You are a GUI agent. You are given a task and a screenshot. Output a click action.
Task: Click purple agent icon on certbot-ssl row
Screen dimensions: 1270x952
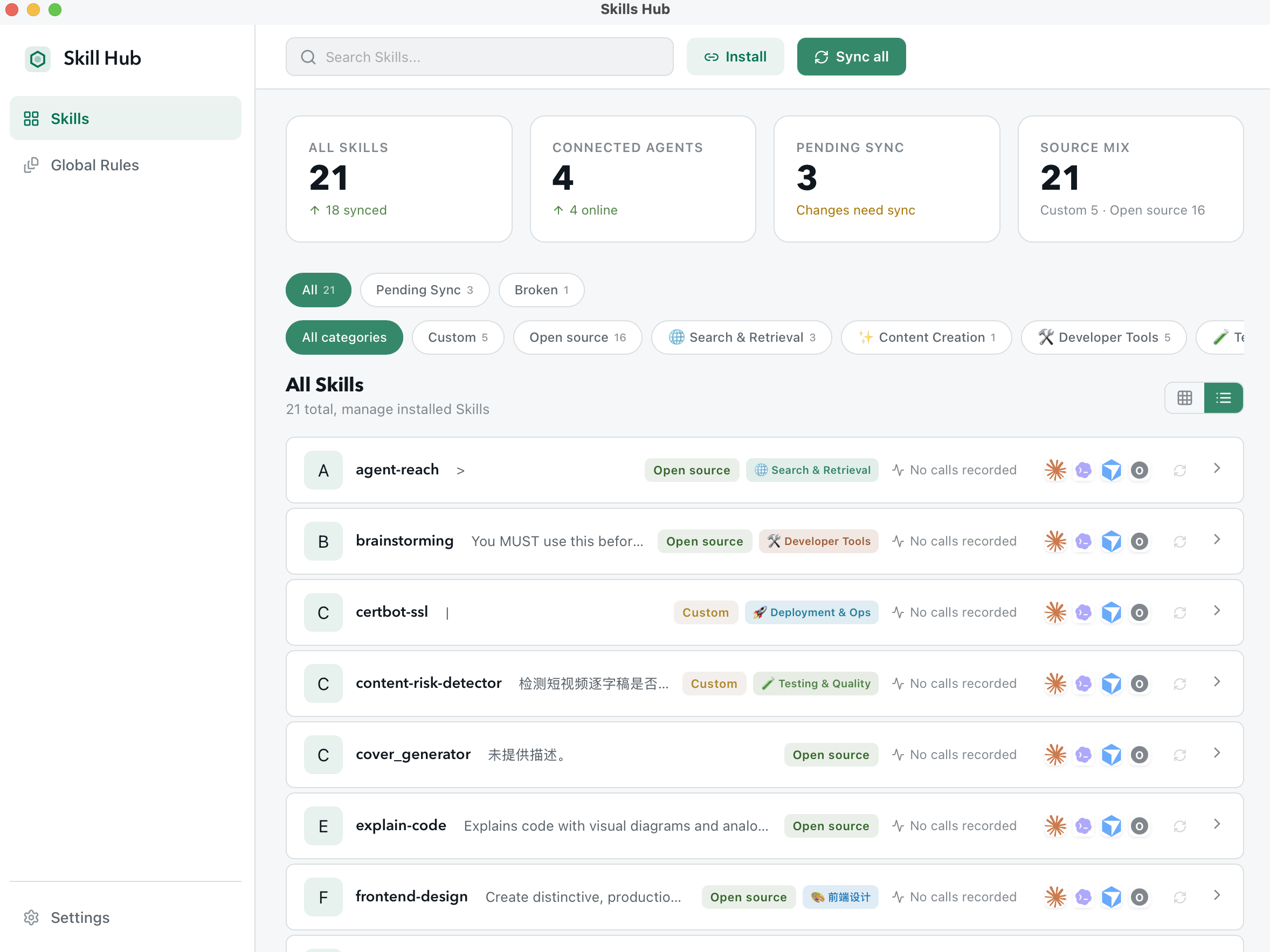tap(1083, 613)
